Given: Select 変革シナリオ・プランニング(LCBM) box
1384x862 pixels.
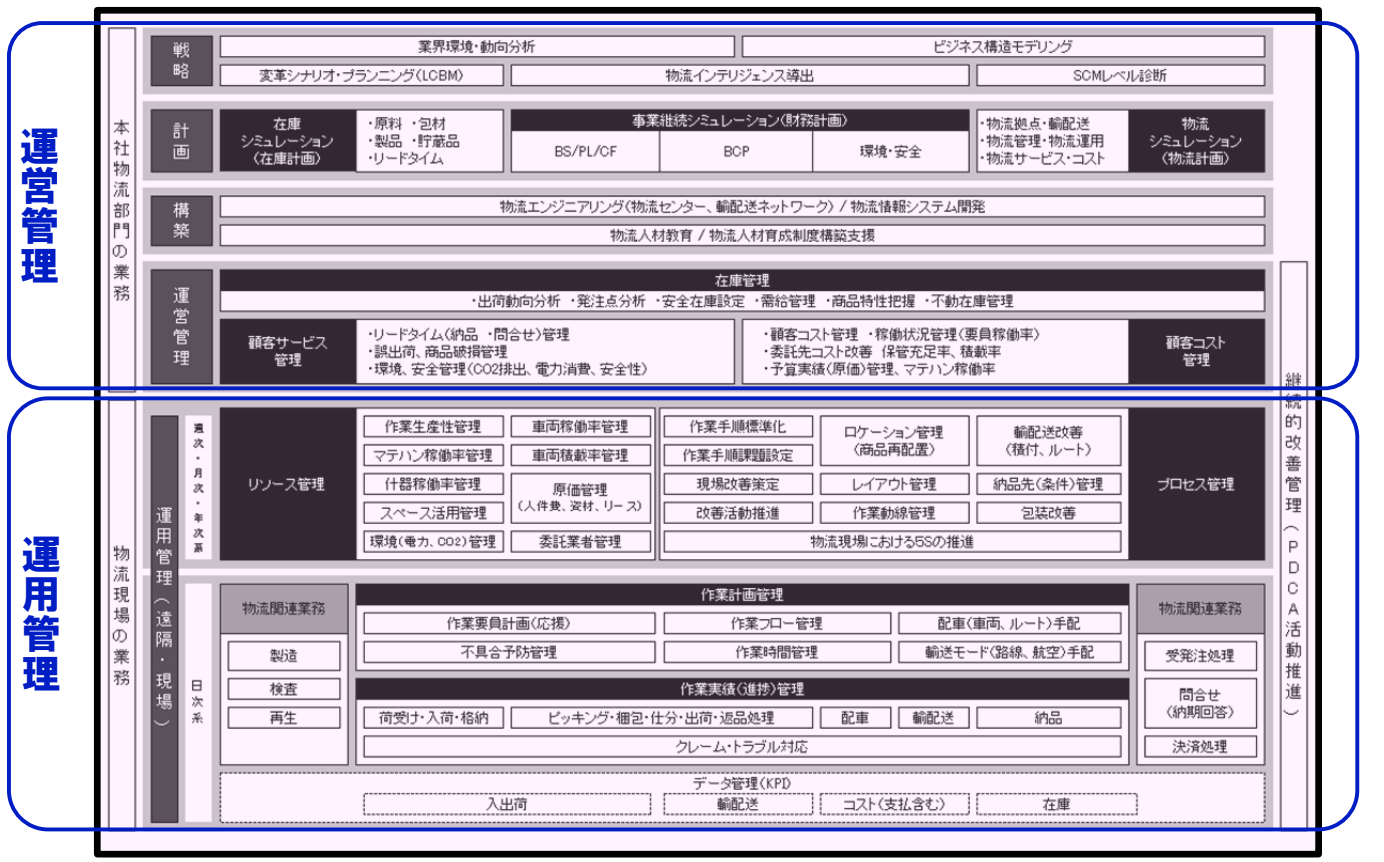Looking at the screenshot, I should click(x=362, y=75).
